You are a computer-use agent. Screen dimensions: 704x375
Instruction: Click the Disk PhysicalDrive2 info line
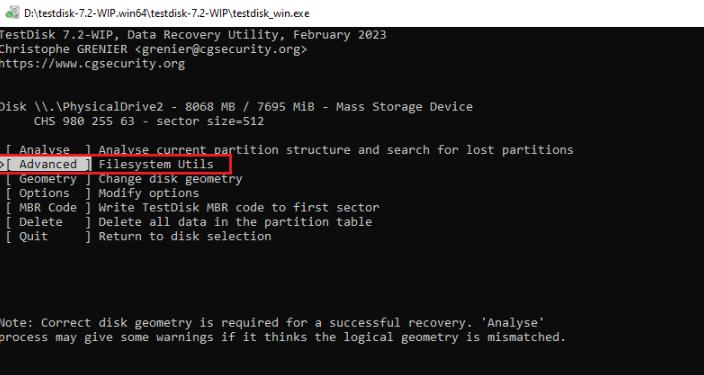click(236, 107)
